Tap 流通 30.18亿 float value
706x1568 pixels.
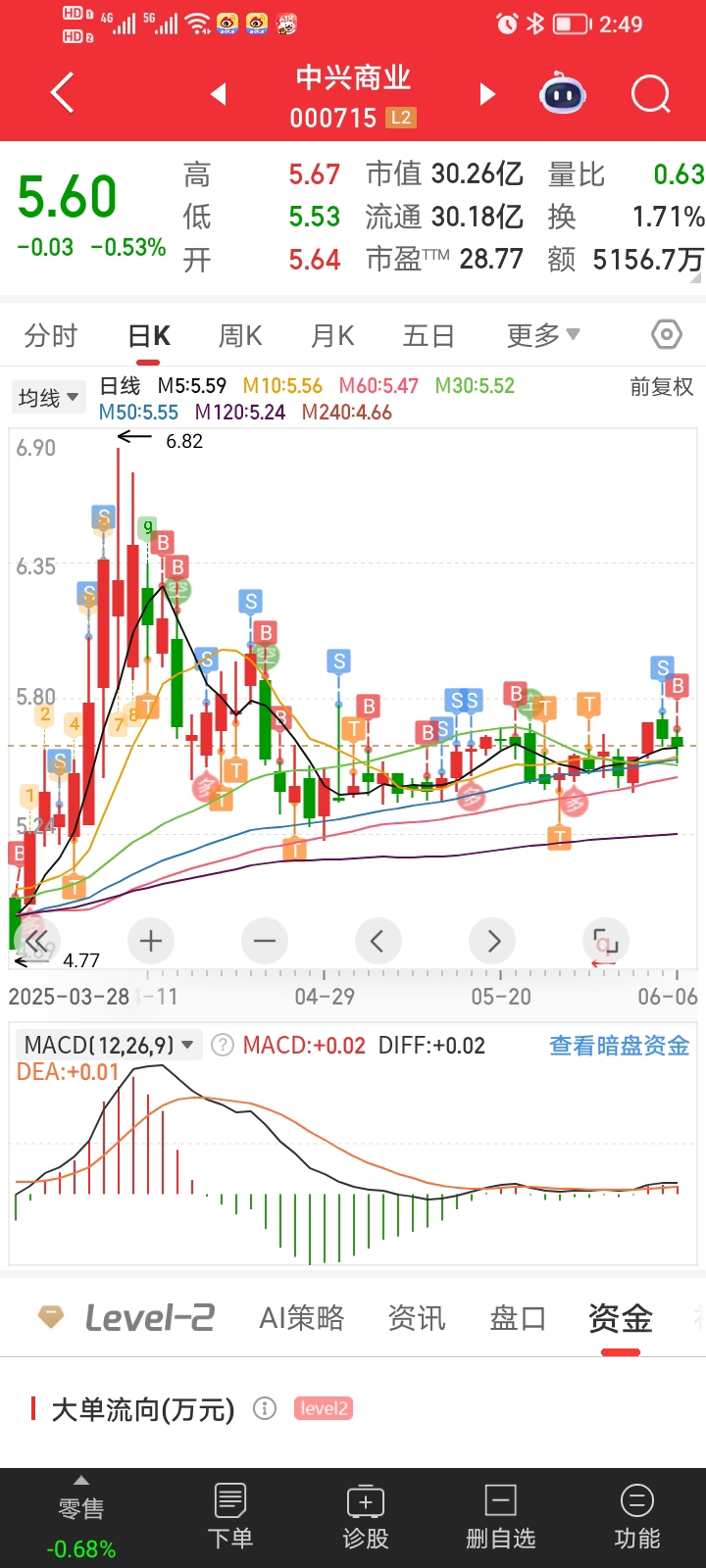tap(444, 217)
